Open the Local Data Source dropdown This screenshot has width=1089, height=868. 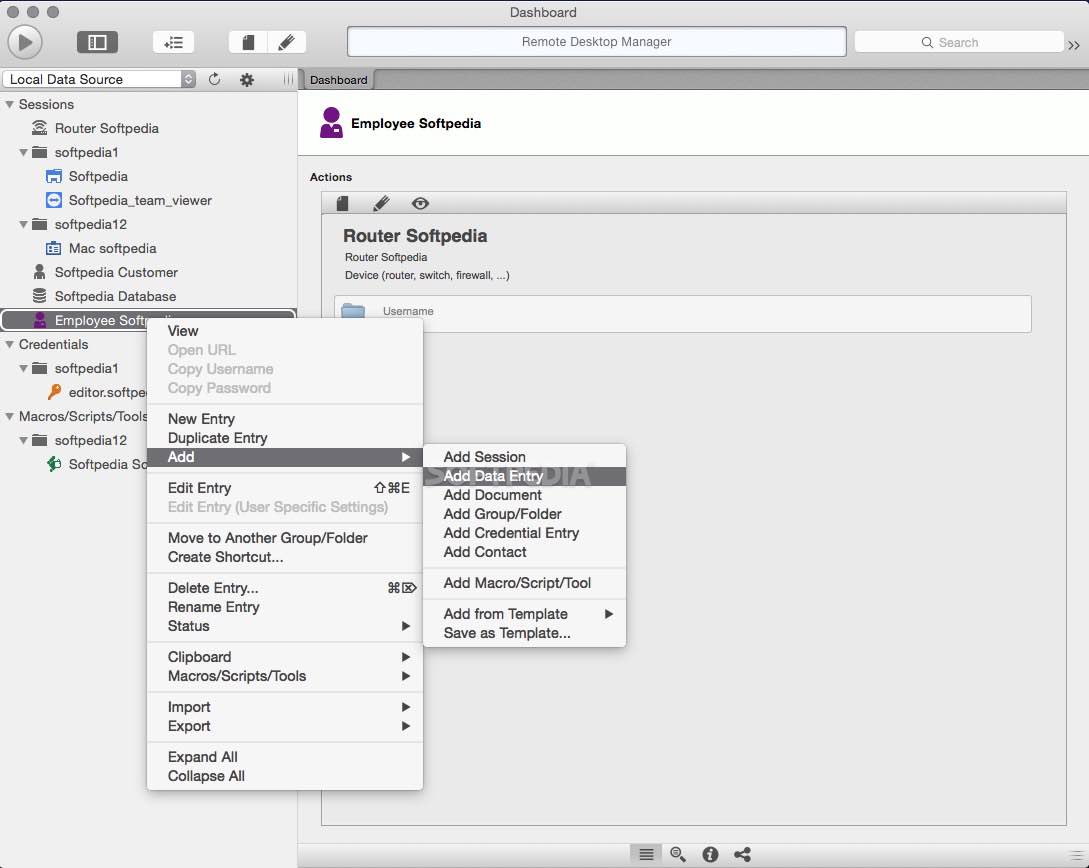[99, 79]
